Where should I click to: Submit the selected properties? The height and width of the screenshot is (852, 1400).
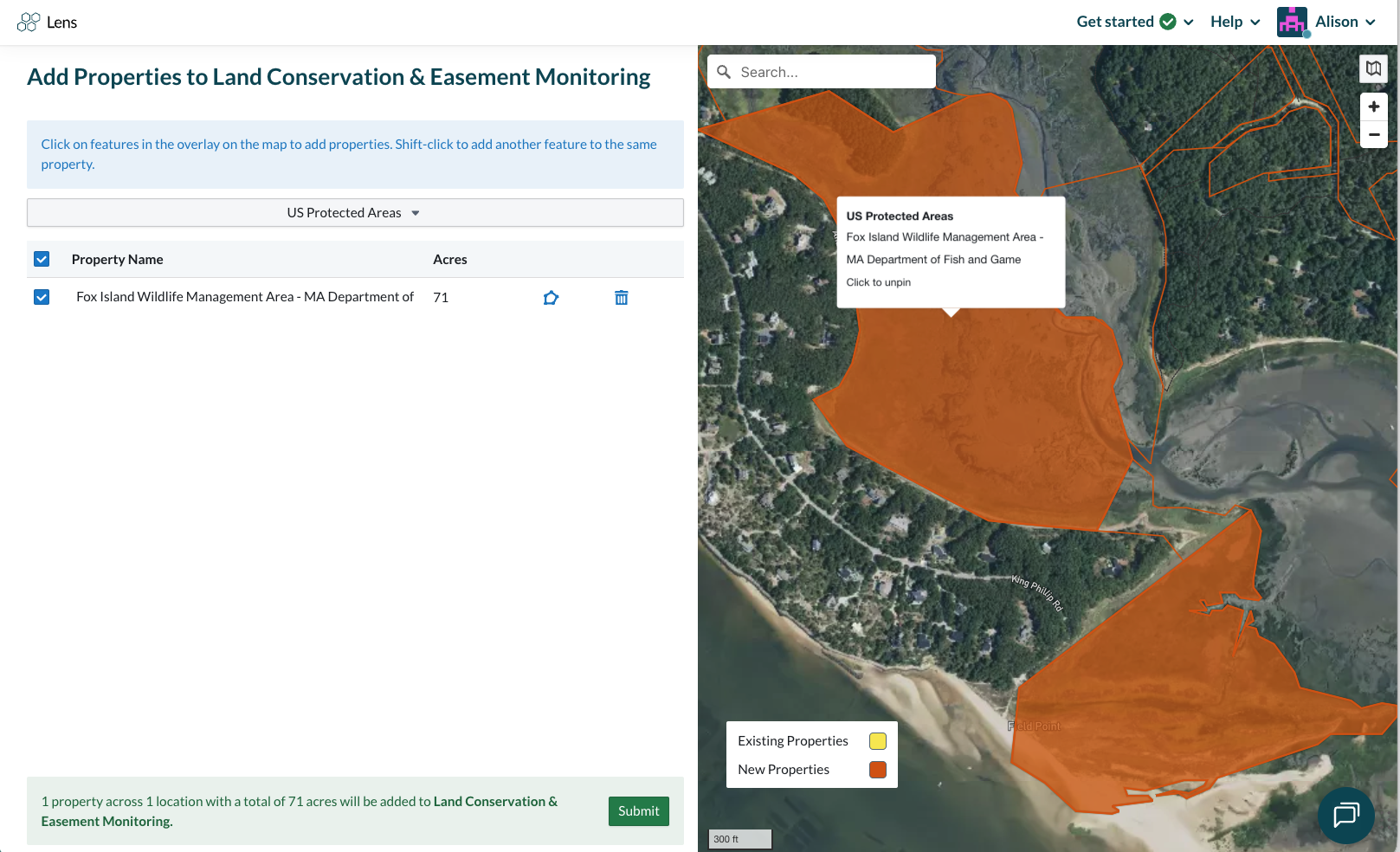(638, 811)
